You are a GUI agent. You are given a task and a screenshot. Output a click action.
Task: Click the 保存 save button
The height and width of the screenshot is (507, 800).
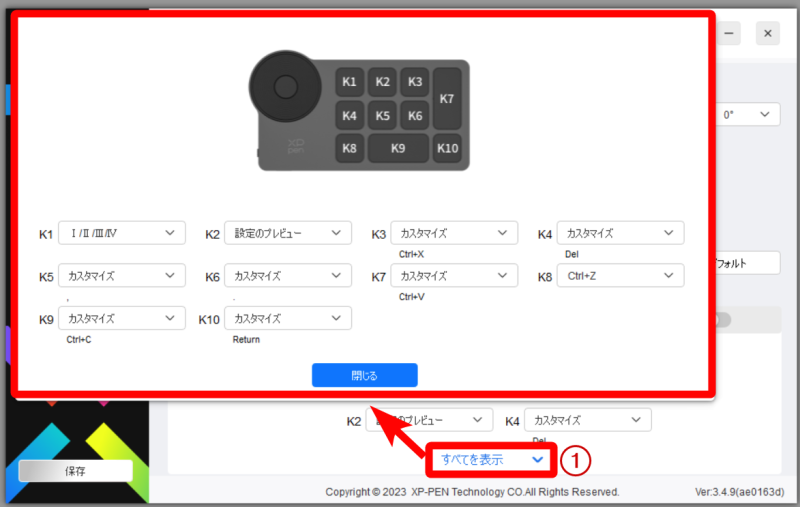coord(75,471)
